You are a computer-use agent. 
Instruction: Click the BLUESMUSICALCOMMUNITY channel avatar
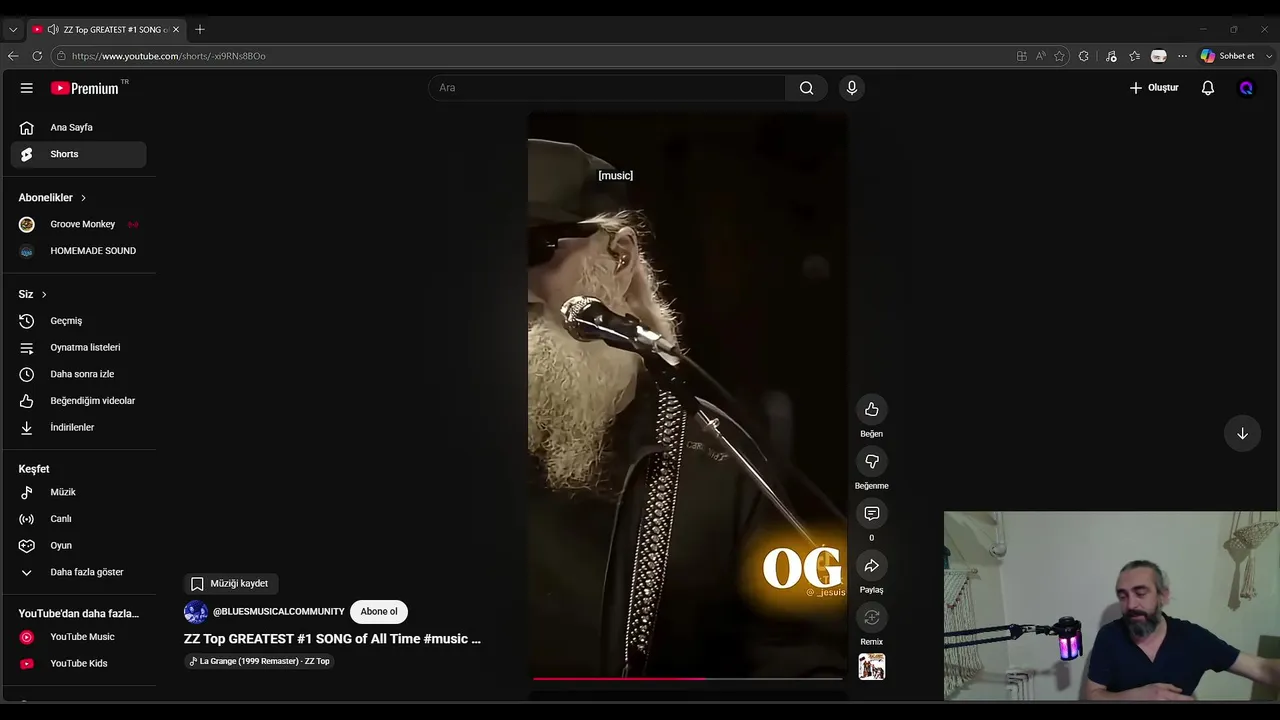click(x=196, y=612)
